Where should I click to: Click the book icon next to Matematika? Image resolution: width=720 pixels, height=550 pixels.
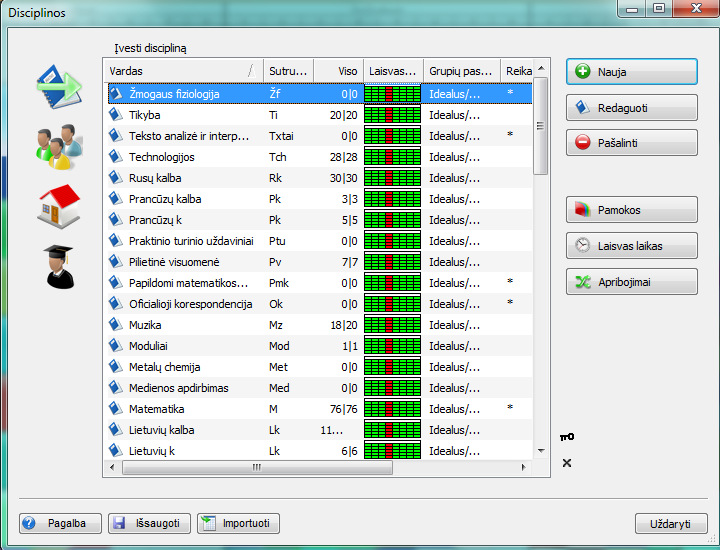point(115,409)
